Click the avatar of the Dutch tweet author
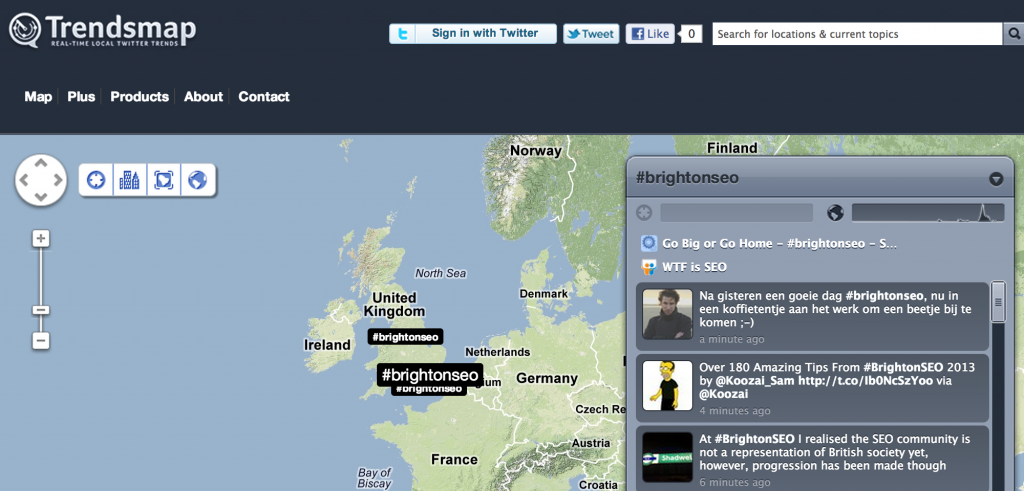Image resolution: width=1024 pixels, height=491 pixels. 667,314
